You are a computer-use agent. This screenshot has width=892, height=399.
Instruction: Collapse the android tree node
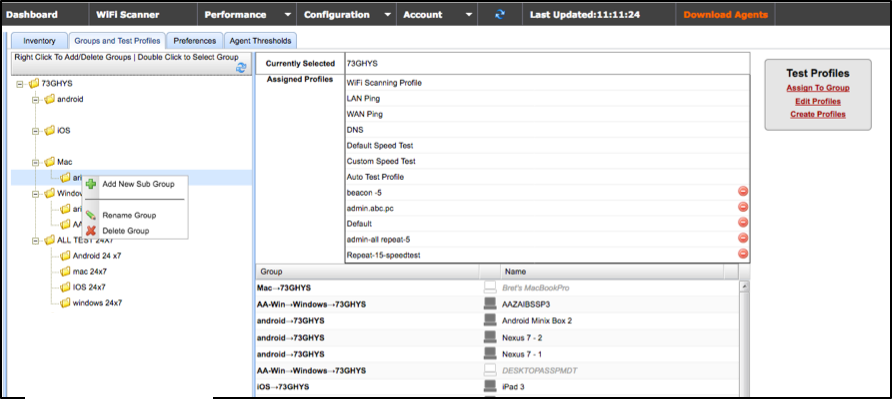35,100
